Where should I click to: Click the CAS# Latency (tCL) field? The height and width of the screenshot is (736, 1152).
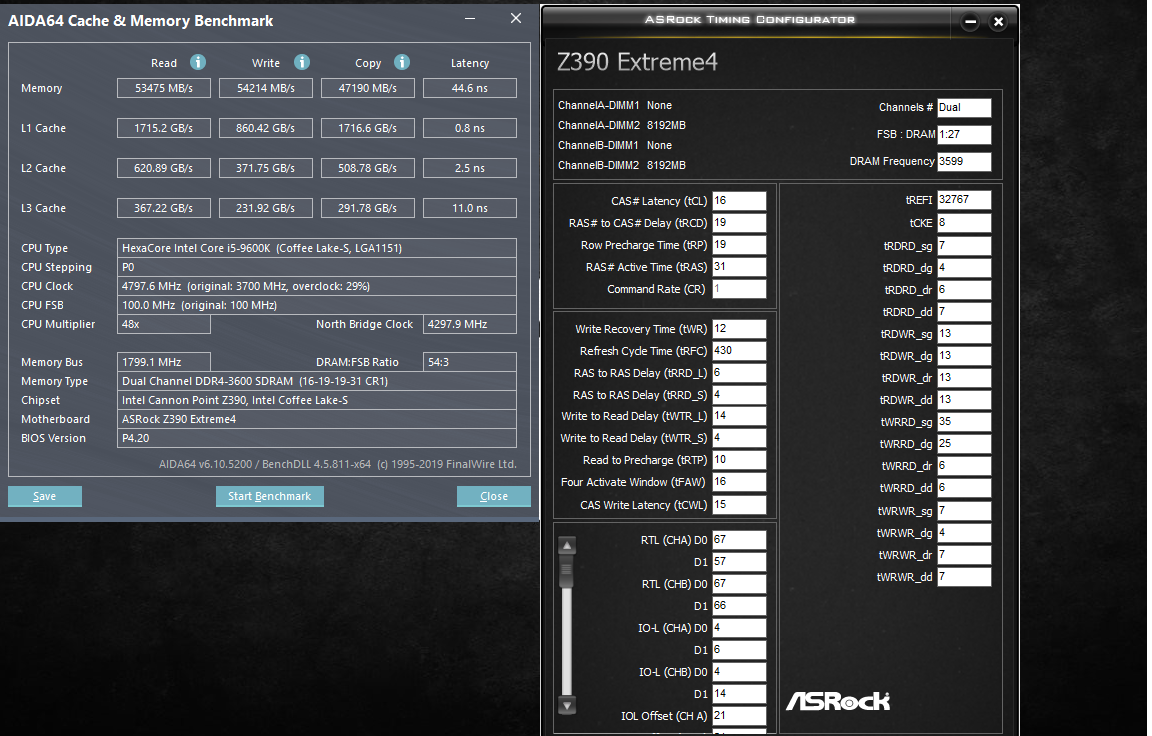[x=739, y=201]
